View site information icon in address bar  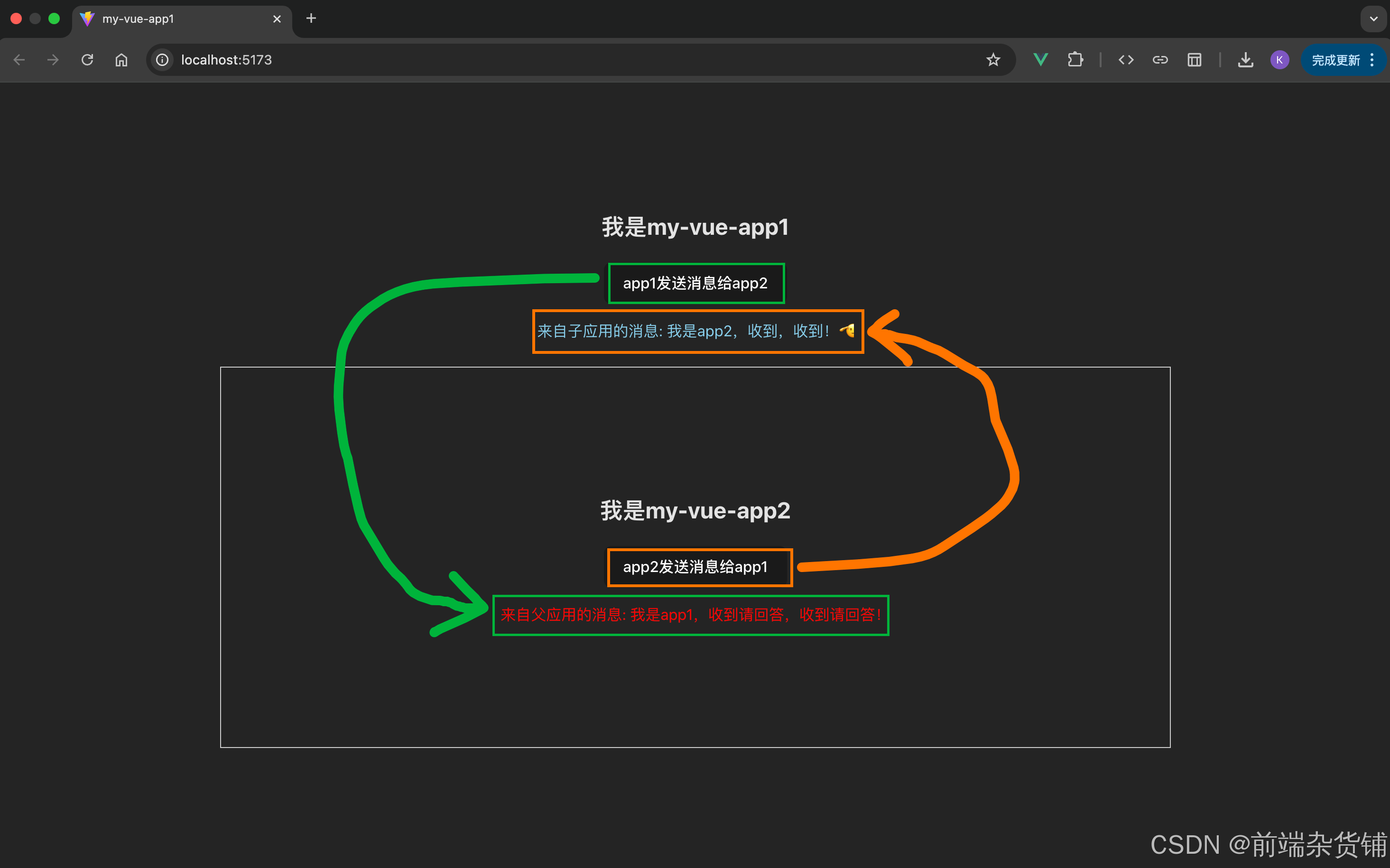coord(162,60)
